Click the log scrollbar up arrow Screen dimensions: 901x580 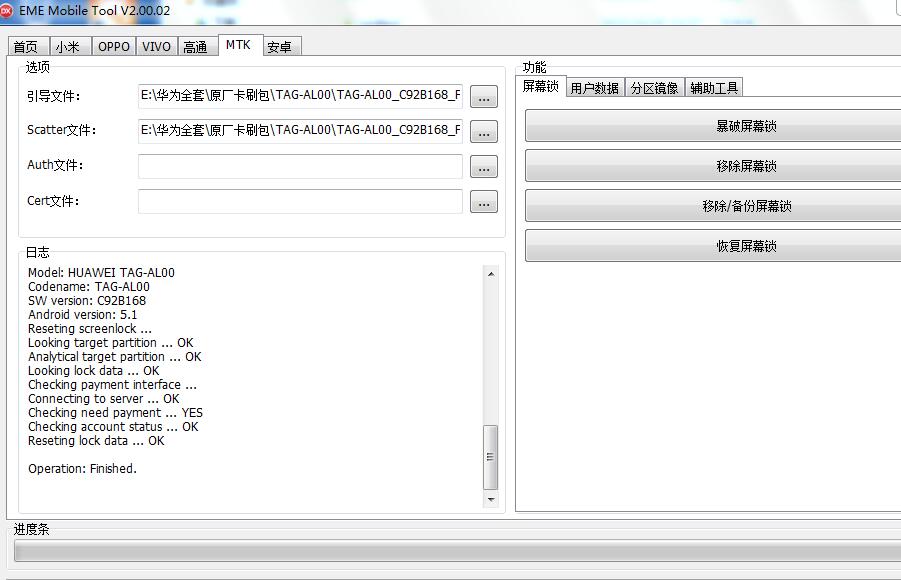(x=491, y=274)
